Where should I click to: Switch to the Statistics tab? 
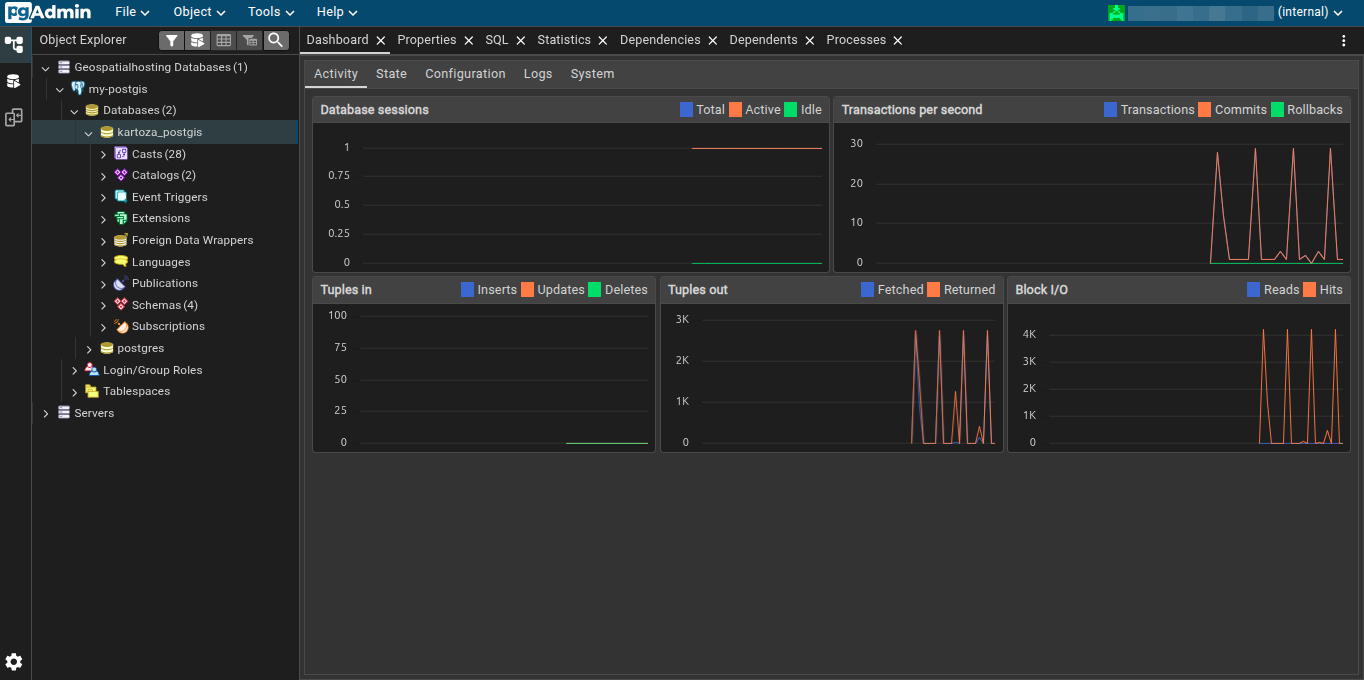click(563, 40)
